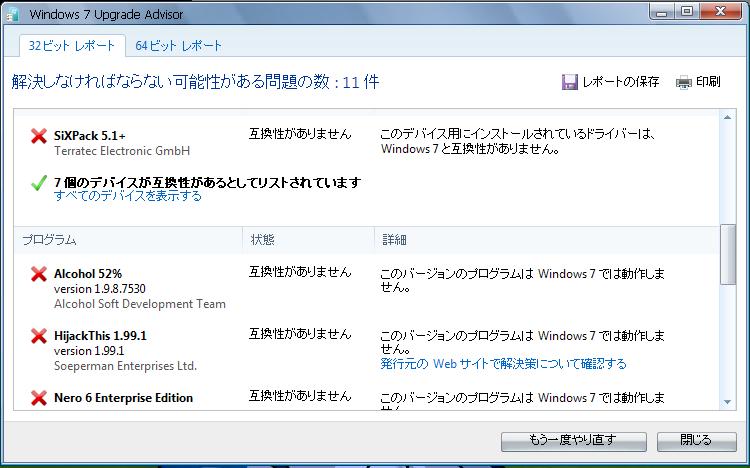The width and height of the screenshot is (750, 468).
Task: Click the vertical scrollbar thumb
Action: (728, 255)
